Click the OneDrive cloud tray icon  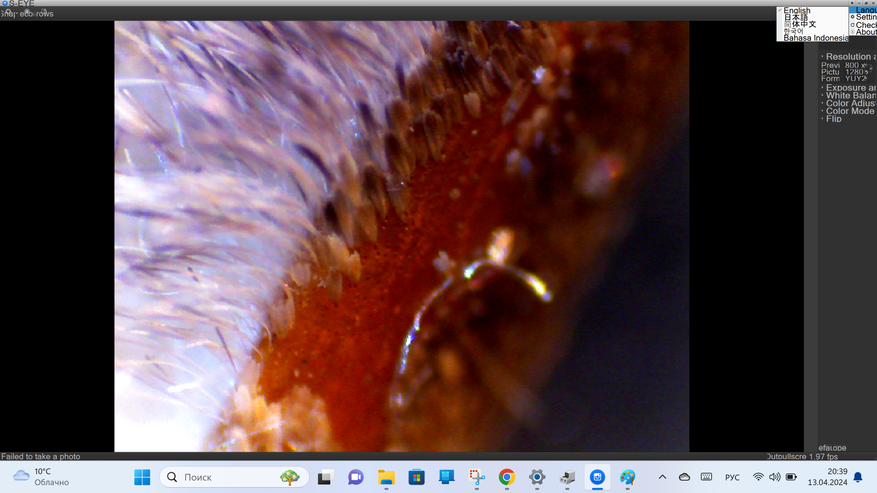tap(684, 477)
